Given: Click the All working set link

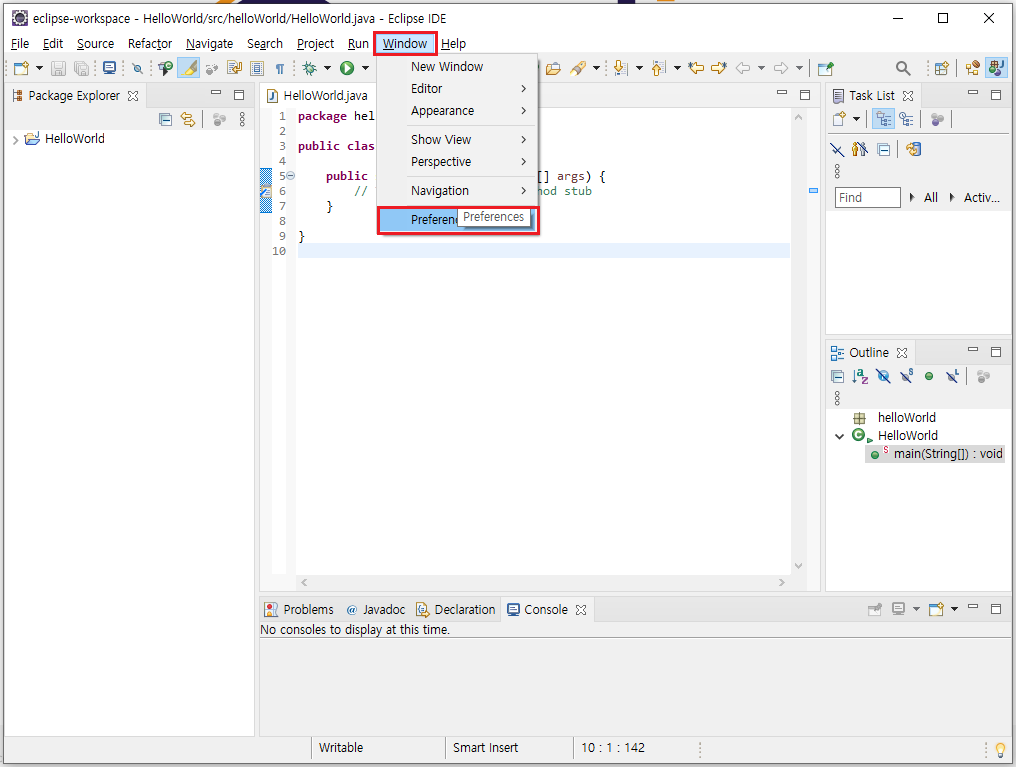Looking at the screenshot, I should point(930,198).
